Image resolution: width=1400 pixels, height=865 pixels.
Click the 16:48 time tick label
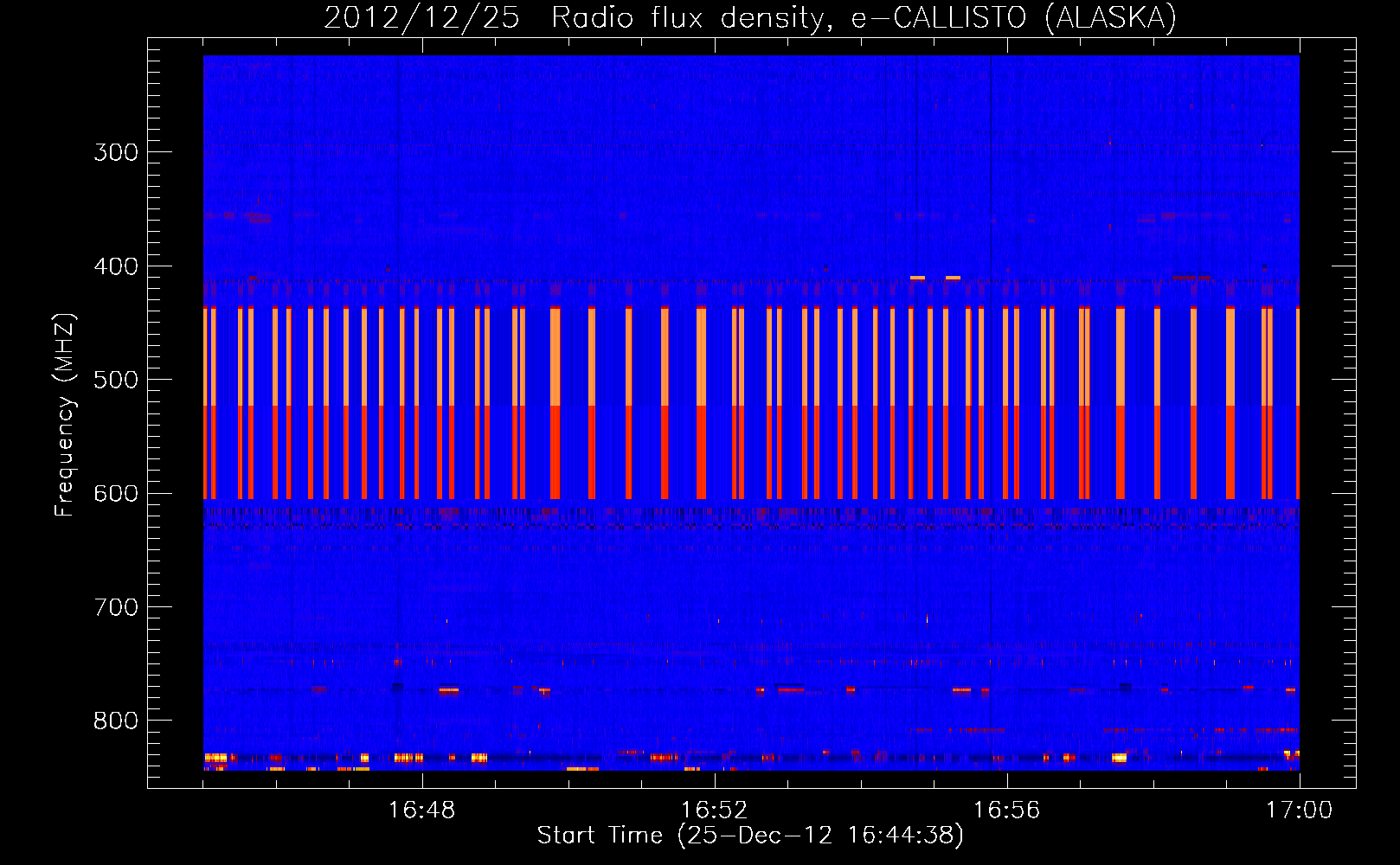click(422, 811)
